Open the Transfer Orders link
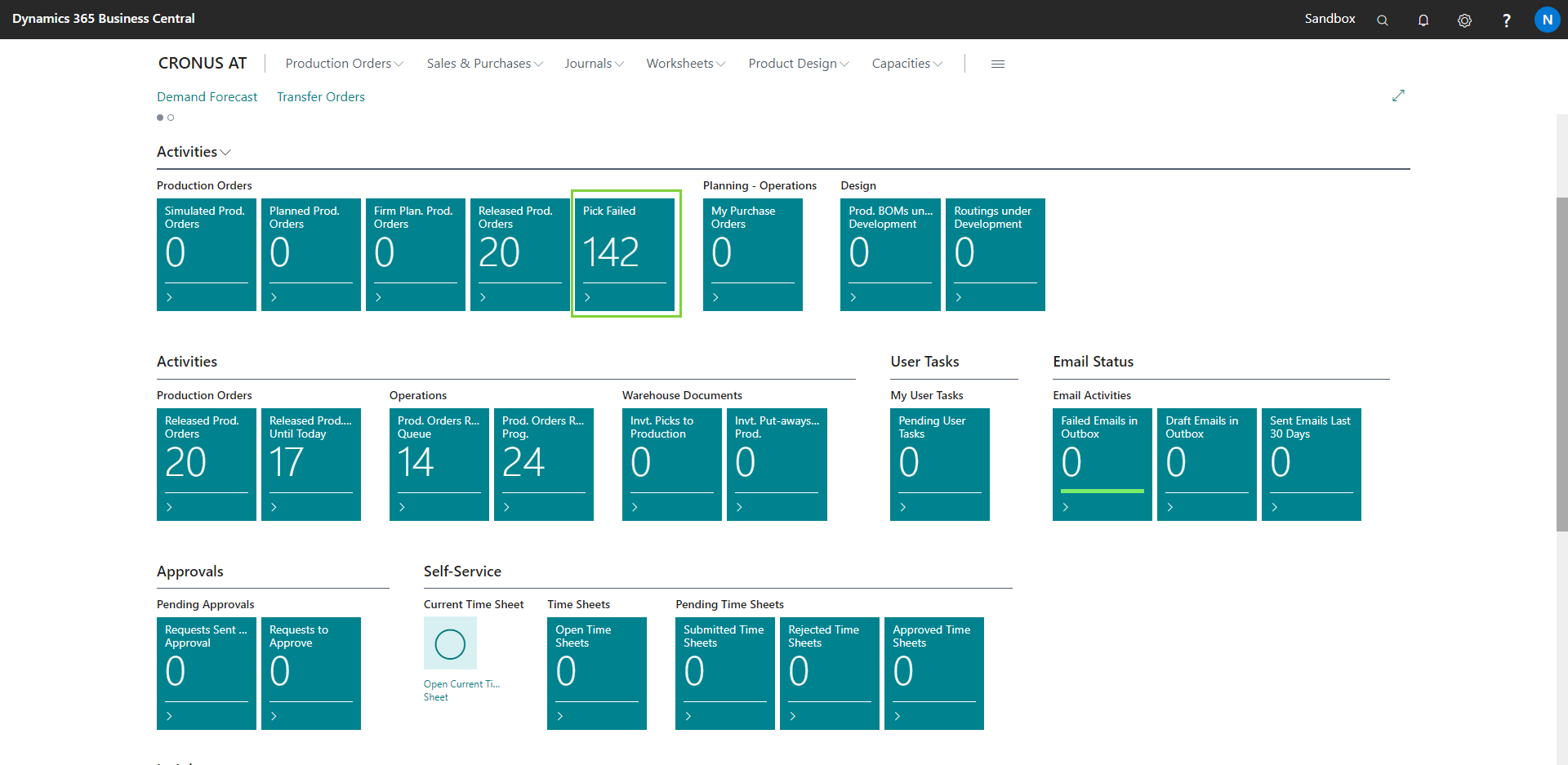 tap(320, 96)
